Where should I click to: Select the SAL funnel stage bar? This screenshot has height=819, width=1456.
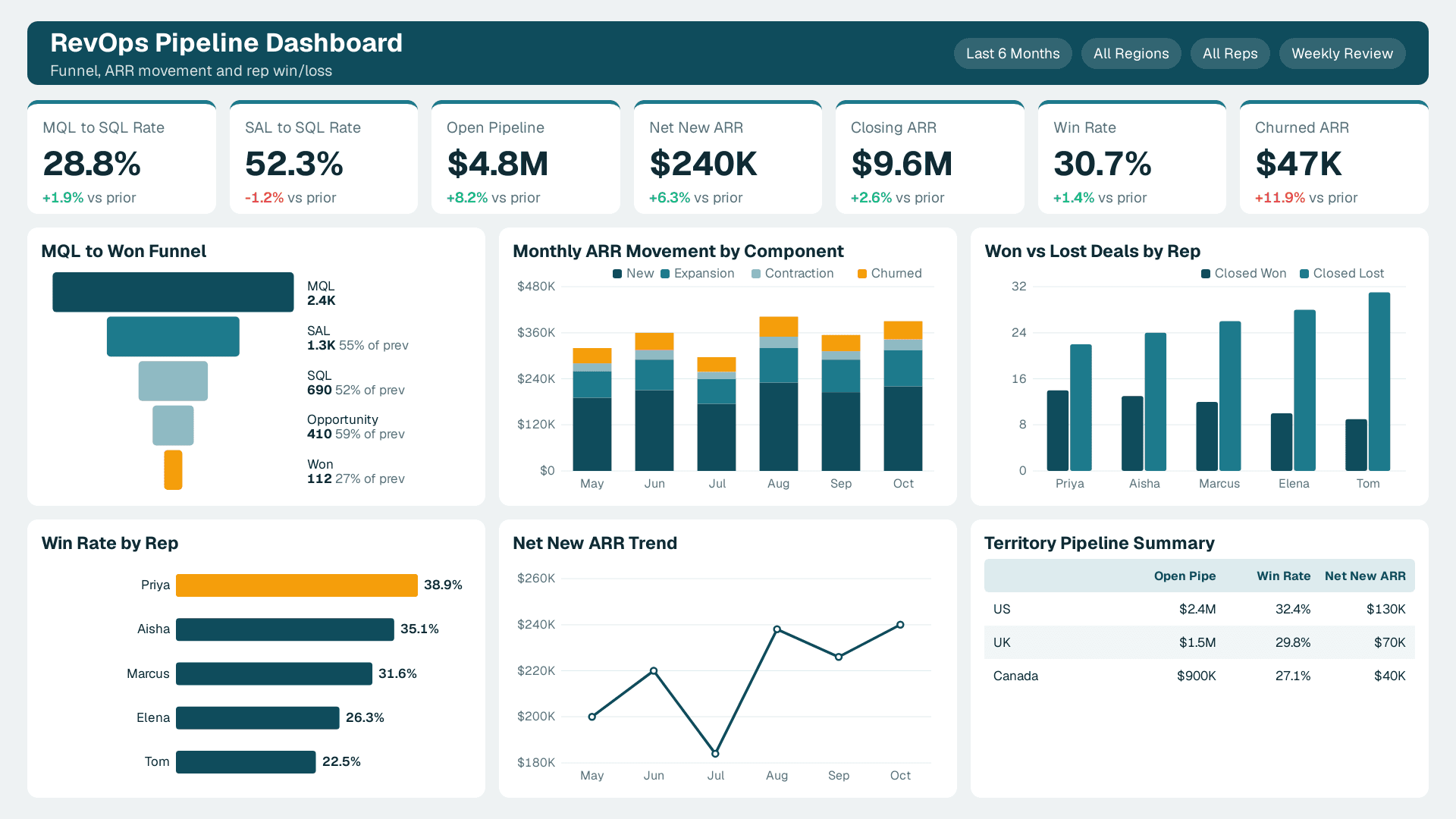click(173, 337)
